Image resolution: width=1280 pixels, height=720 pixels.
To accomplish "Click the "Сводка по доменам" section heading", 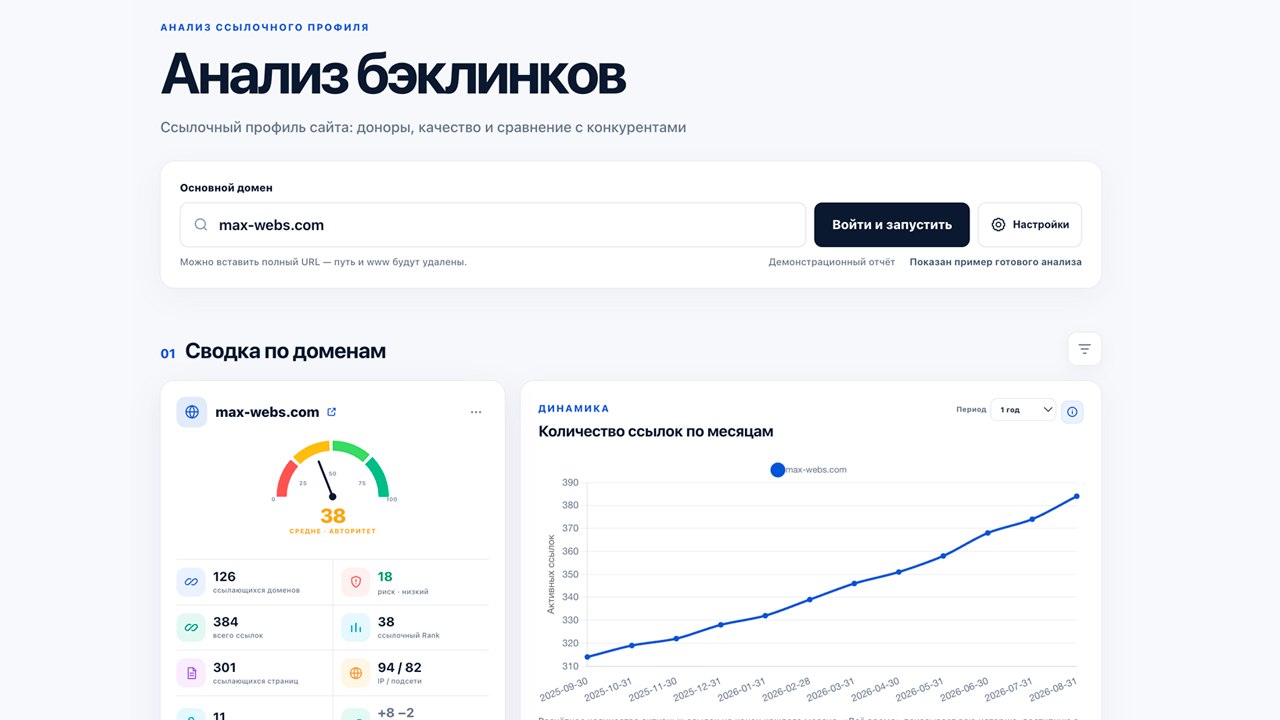I will (285, 351).
